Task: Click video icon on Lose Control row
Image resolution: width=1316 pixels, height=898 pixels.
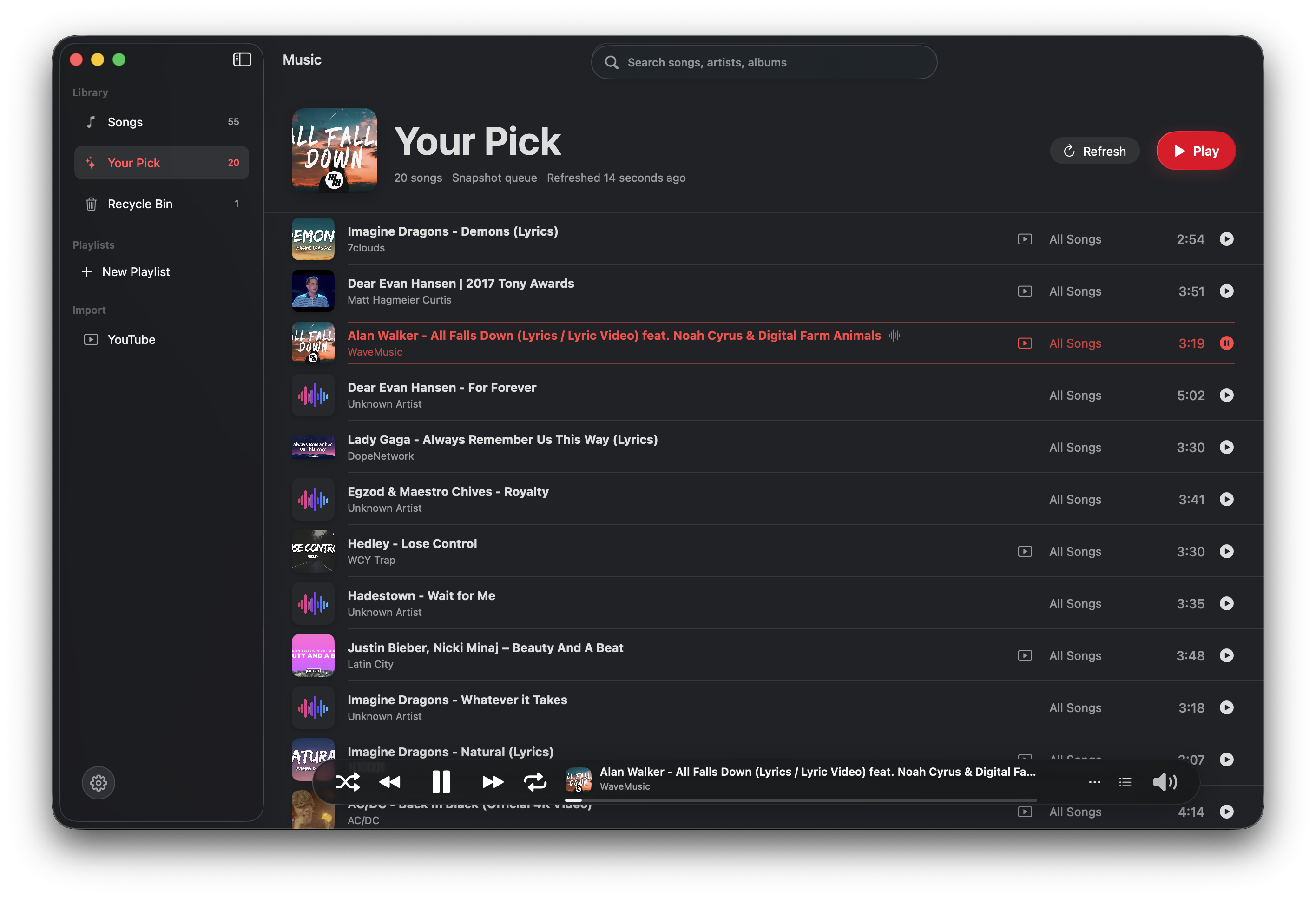Action: [1024, 551]
